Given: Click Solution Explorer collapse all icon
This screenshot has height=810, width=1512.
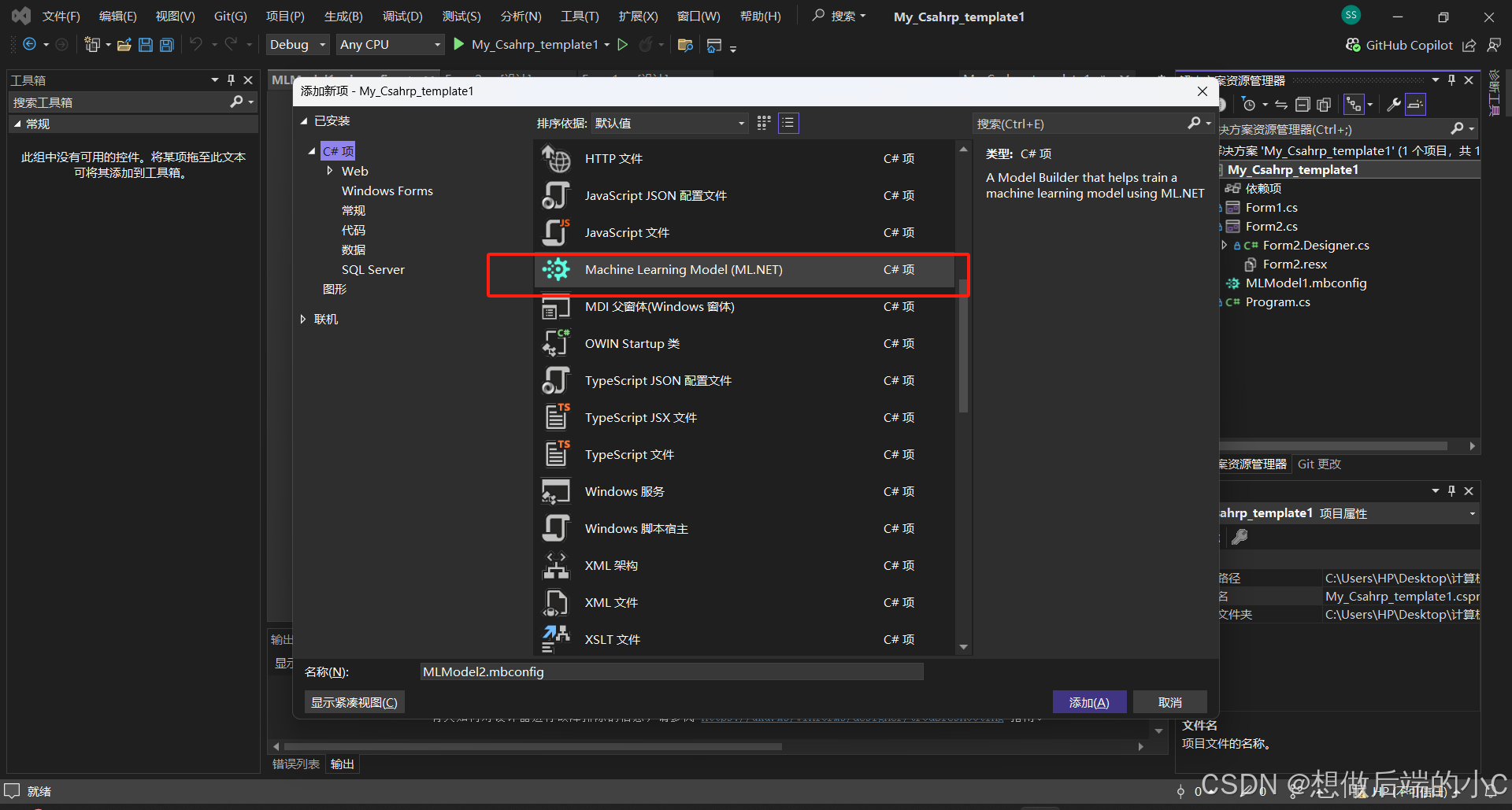Looking at the screenshot, I should pyautogui.click(x=1303, y=104).
